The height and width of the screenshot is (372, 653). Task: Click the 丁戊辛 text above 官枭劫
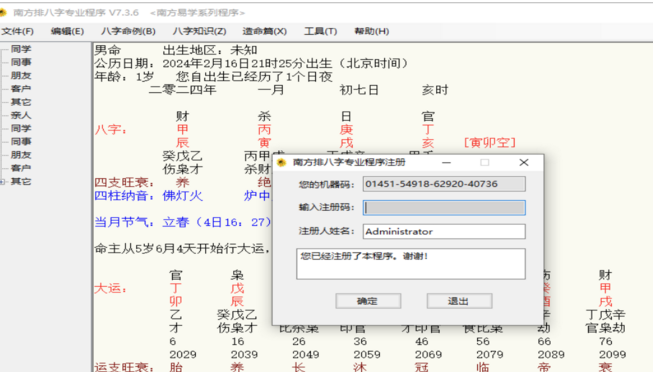[x=606, y=315]
